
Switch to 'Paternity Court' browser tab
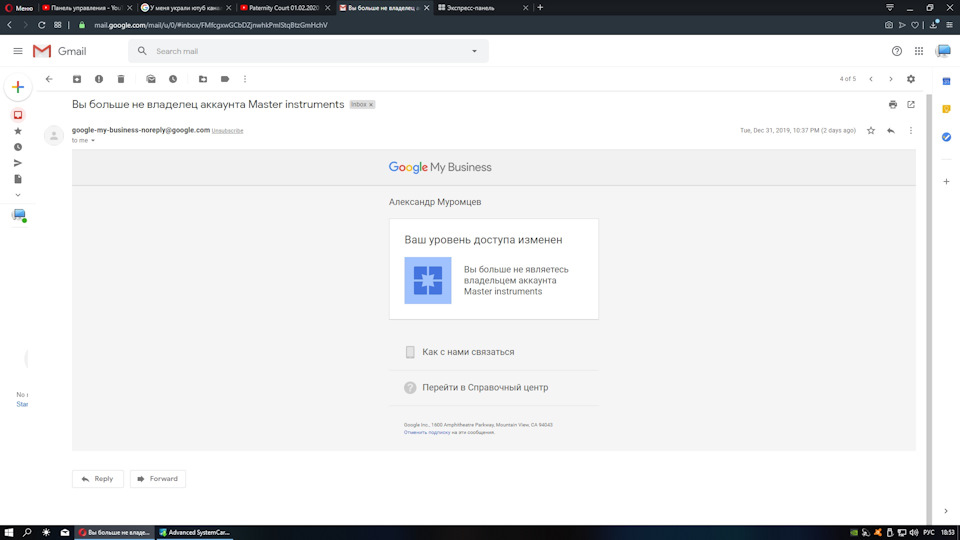click(x=285, y=8)
